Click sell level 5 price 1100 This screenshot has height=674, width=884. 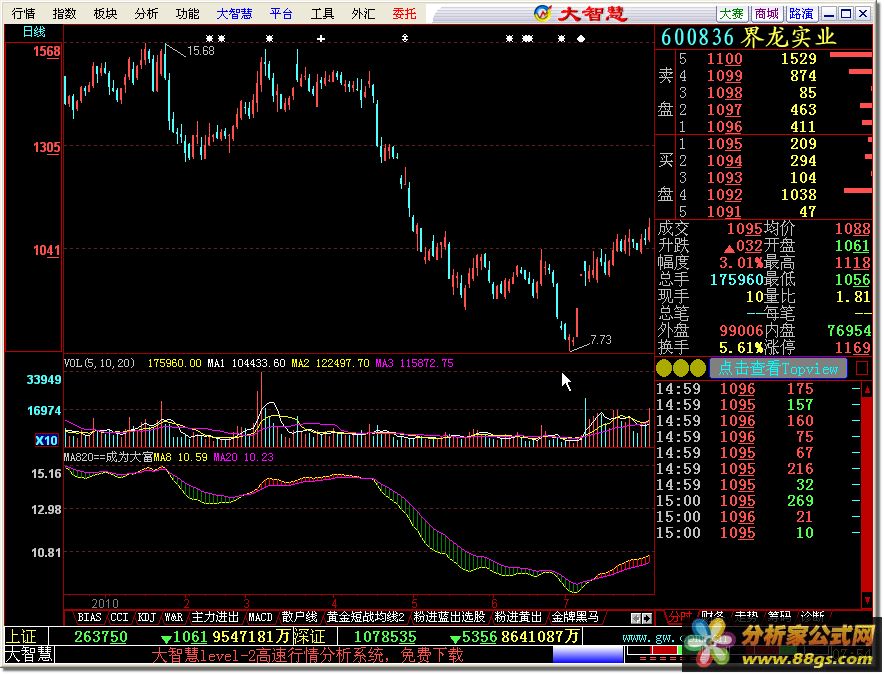click(724, 59)
